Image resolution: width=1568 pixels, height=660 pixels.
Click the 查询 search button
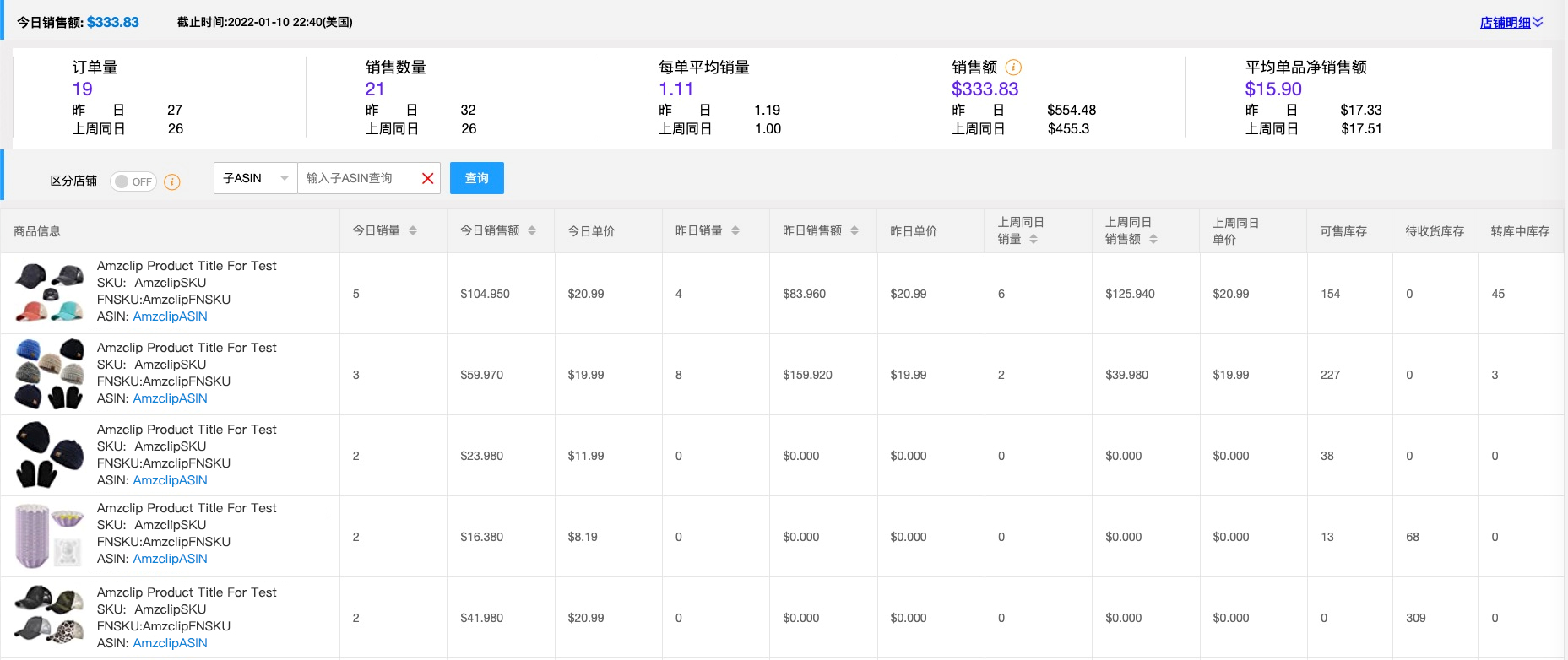(476, 178)
